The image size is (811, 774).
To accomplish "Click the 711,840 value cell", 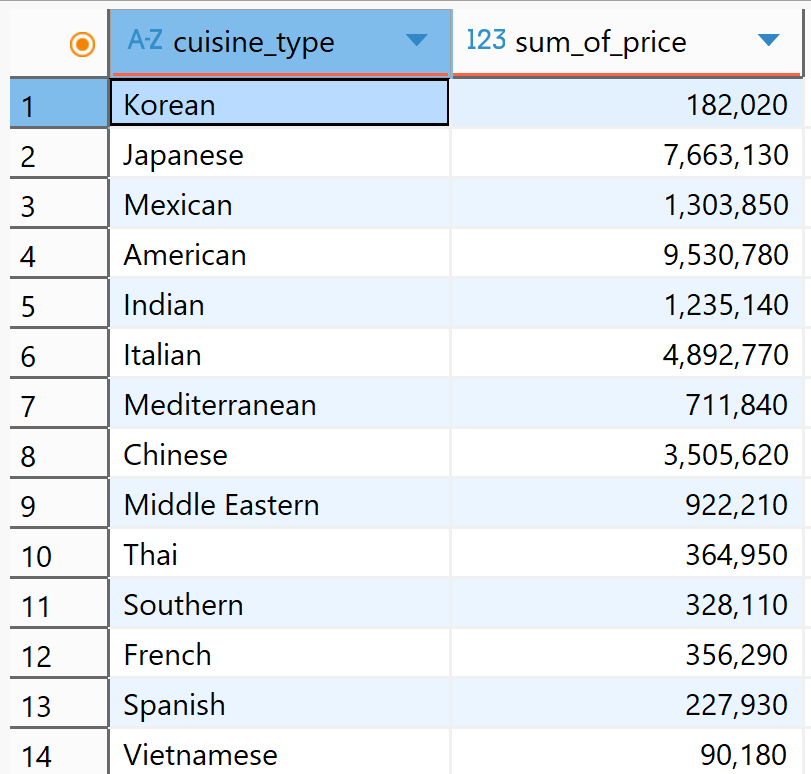I will coord(627,404).
